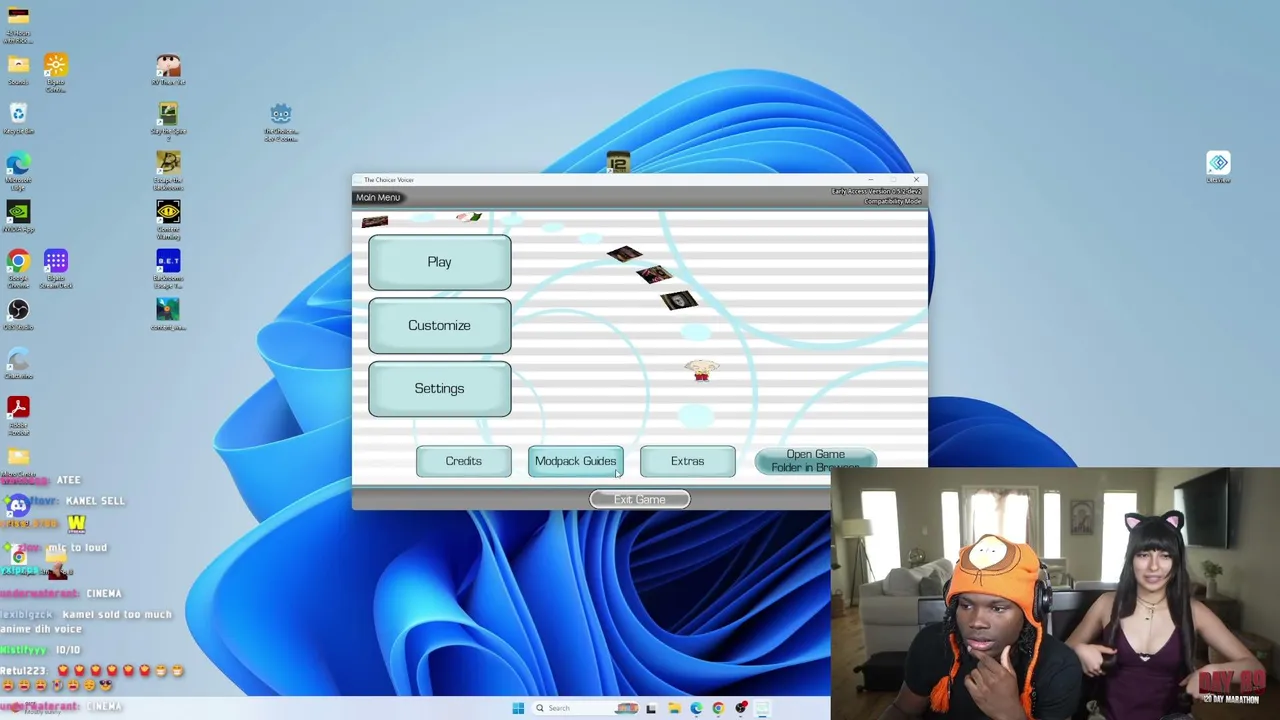Image resolution: width=1280 pixels, height=720 pixels.
Task: Click Open Game Folder in Browser
Action: click(815, 461)
